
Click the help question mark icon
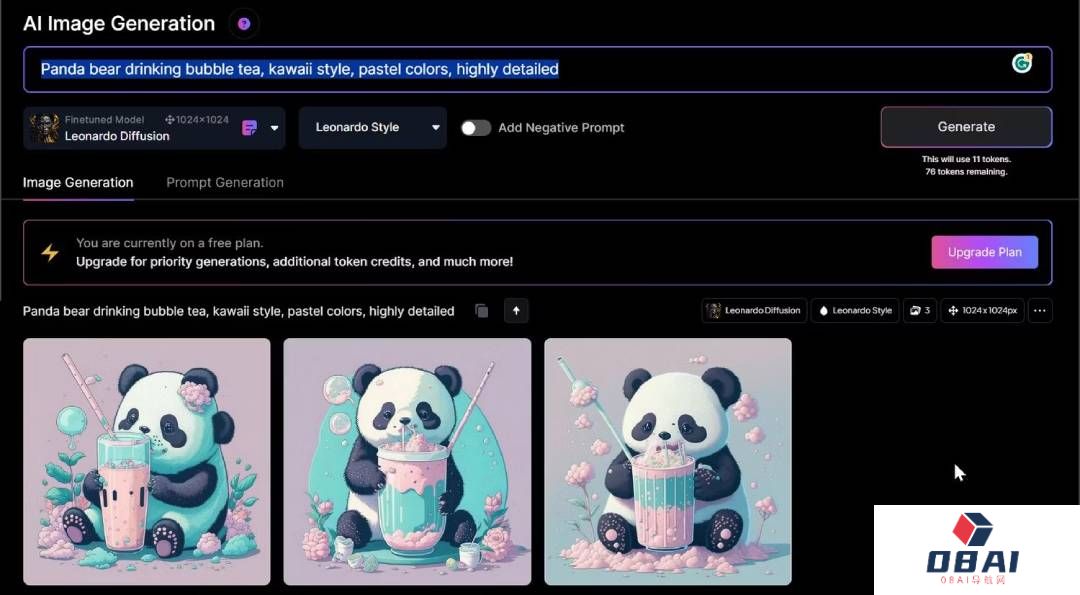[243, 23]
